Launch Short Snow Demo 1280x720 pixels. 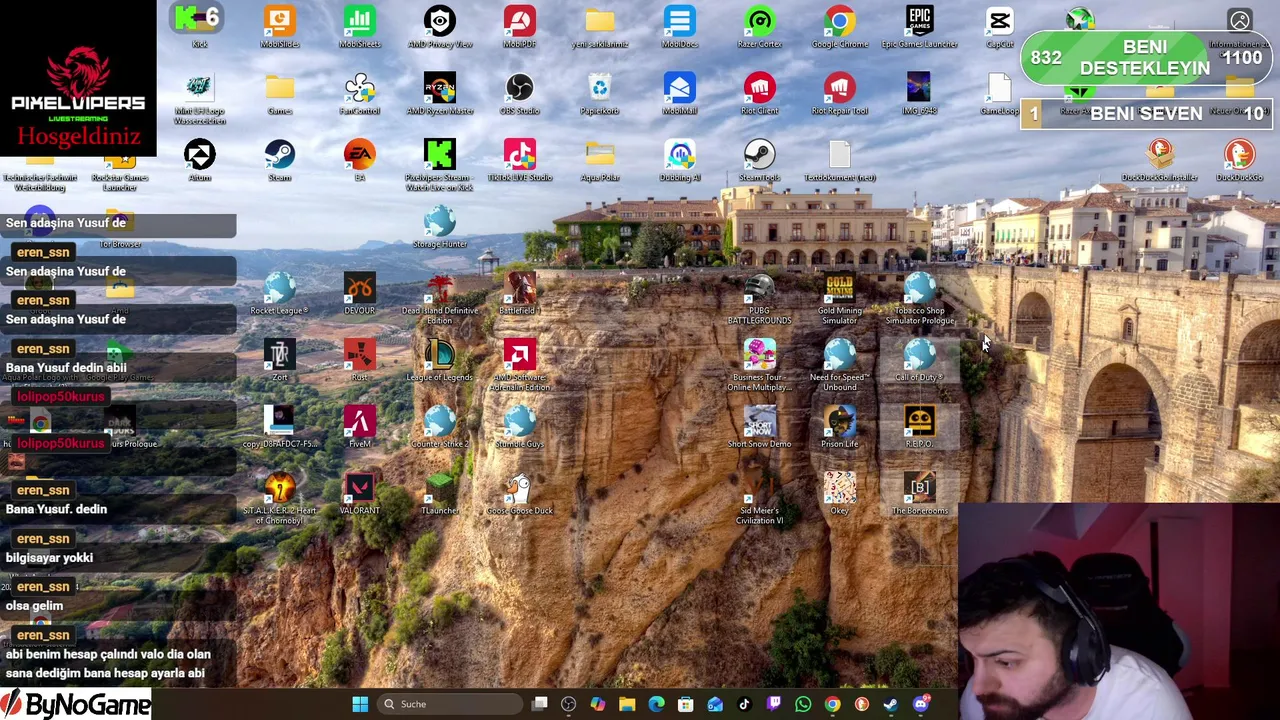[759, 429]
